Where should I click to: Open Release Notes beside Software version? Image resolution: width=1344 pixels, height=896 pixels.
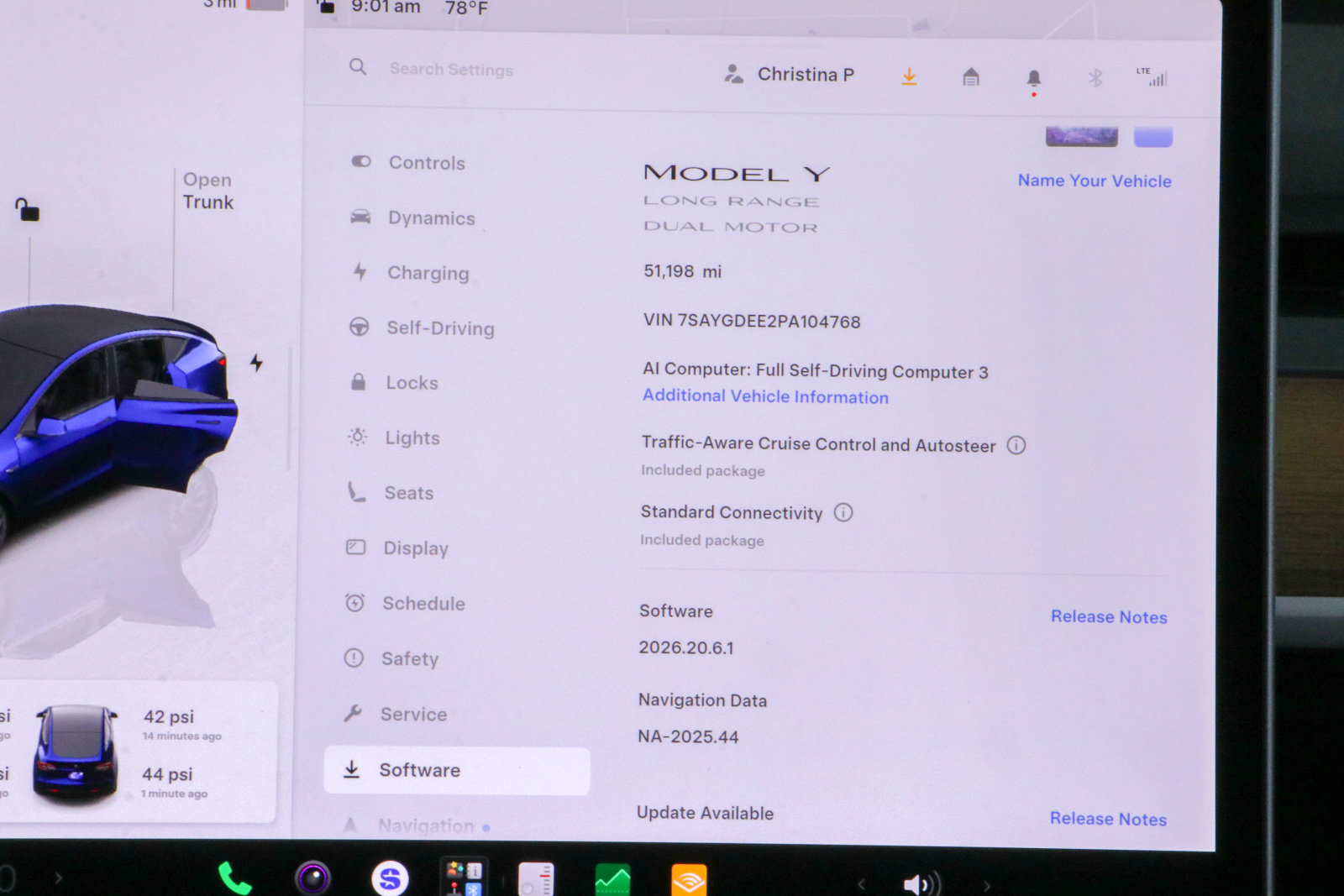(x=1109, y=616)
